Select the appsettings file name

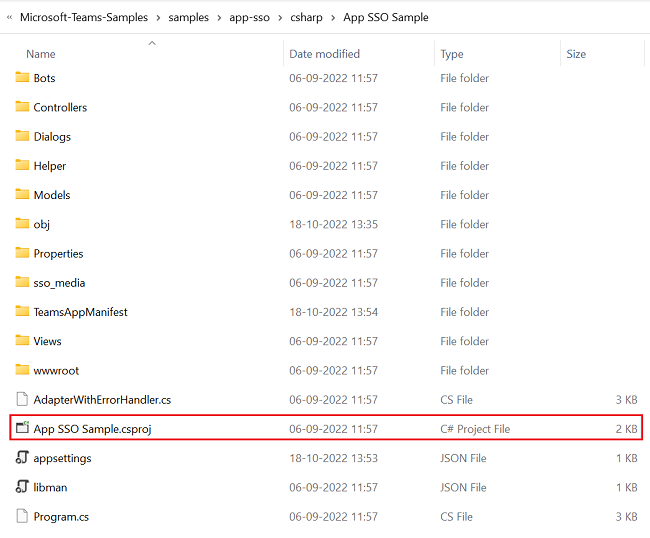click(x=62, y=458)
